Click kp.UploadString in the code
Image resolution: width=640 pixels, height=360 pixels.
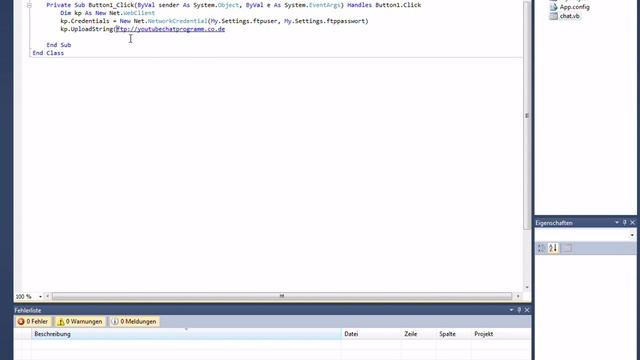87,29
